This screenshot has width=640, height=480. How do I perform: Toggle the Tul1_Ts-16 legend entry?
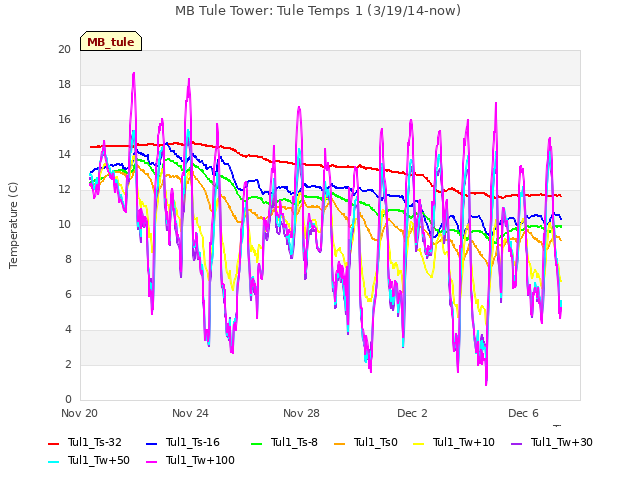pos(182,442)
